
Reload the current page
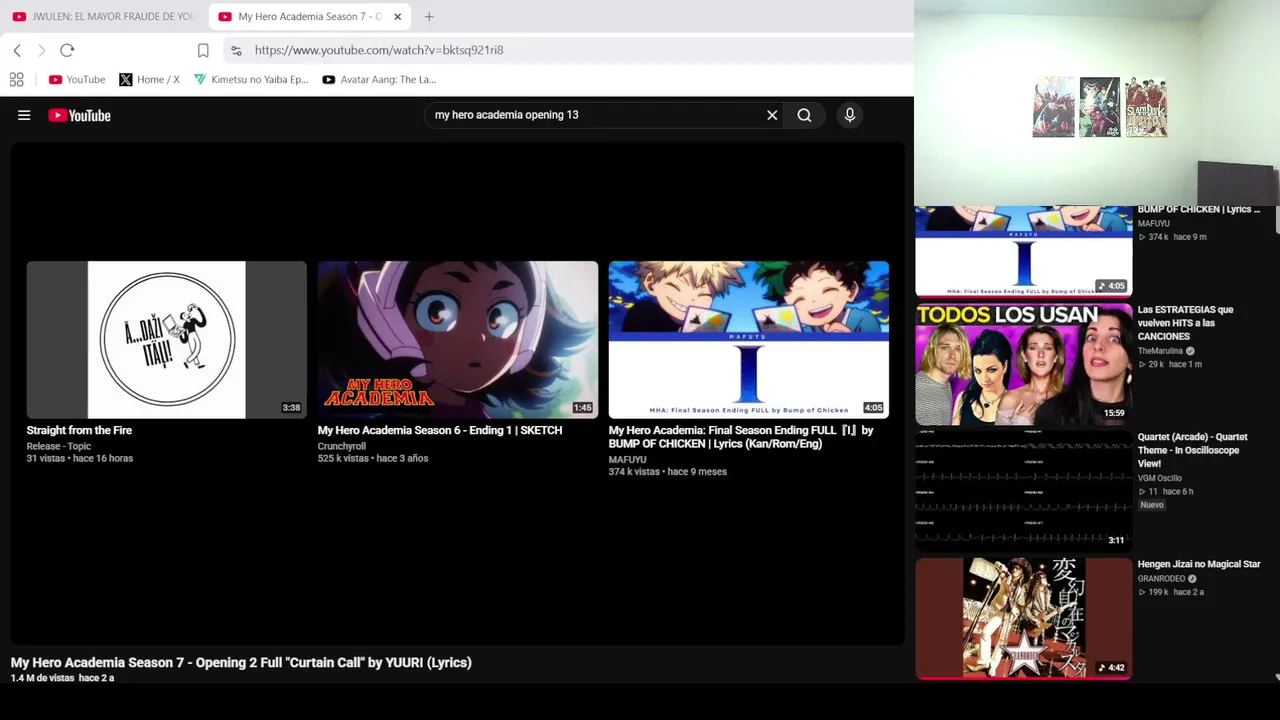(x=67, y=50)
